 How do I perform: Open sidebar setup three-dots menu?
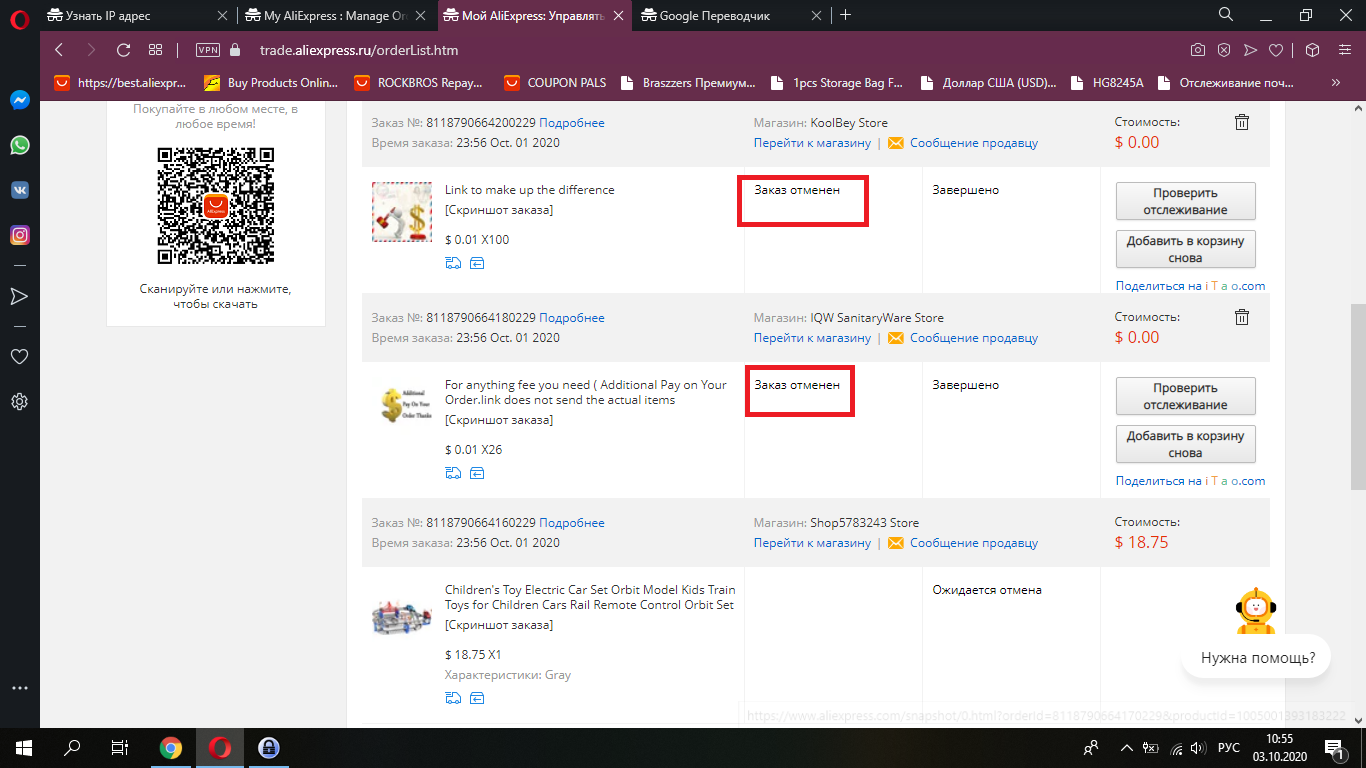tap(19, 688)
